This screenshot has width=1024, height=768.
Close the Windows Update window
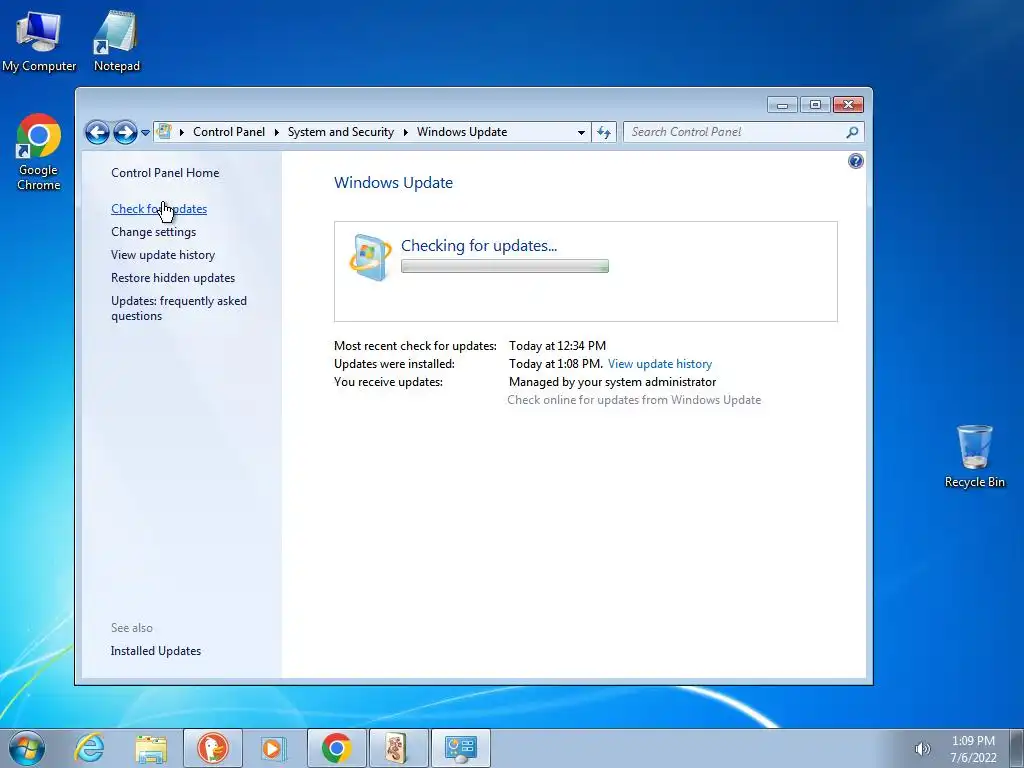click(848, 104)
